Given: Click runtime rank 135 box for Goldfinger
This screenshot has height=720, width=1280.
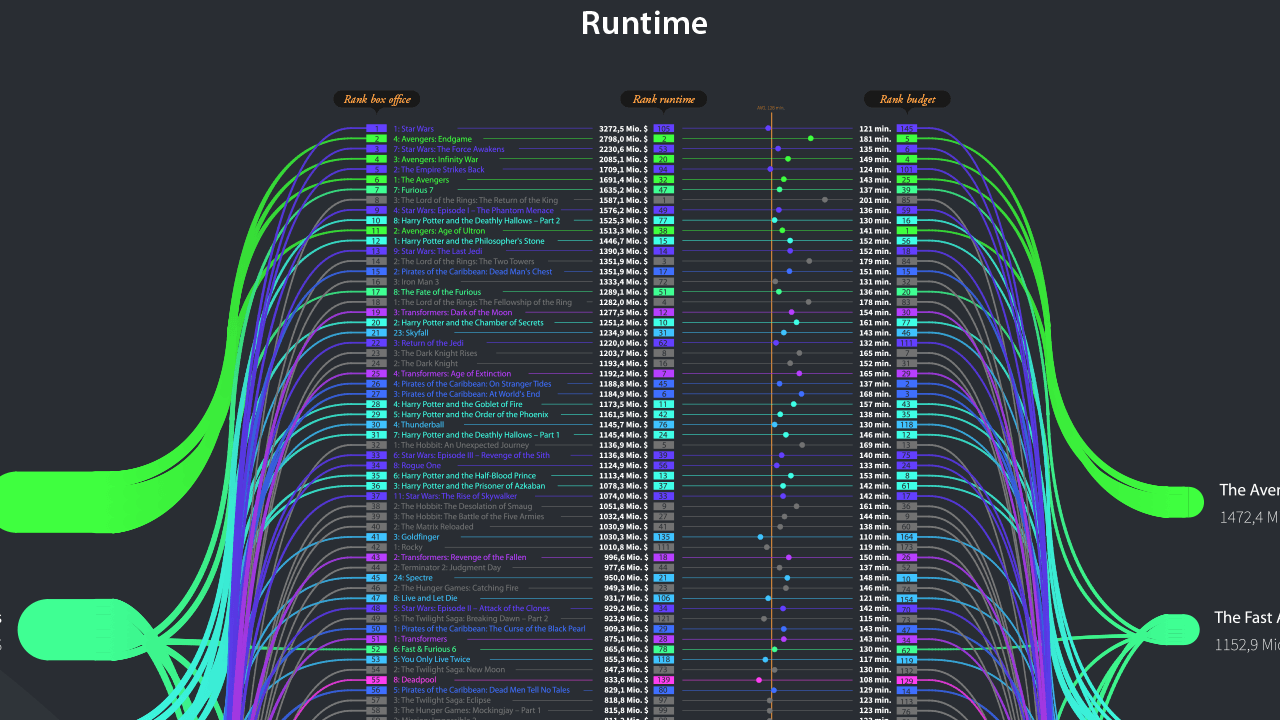Looking at the screenshot, I should (x=664, y=537).
